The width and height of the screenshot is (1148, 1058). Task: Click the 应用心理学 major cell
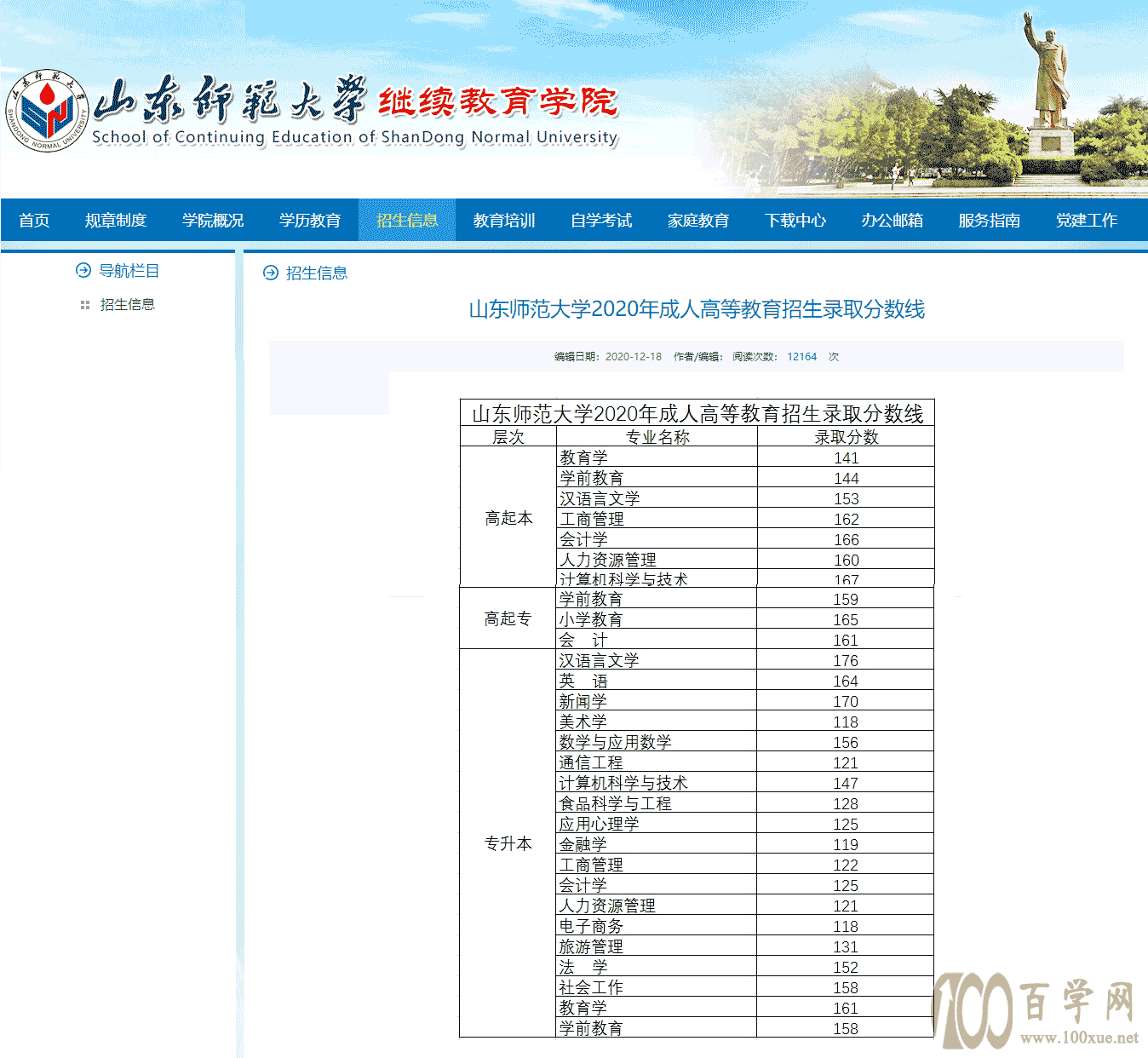click(657, 824)
